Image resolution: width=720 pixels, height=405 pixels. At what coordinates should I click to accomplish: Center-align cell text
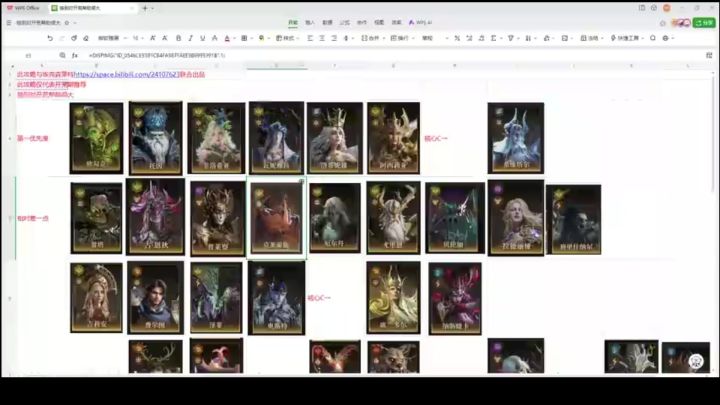point(322,38)
